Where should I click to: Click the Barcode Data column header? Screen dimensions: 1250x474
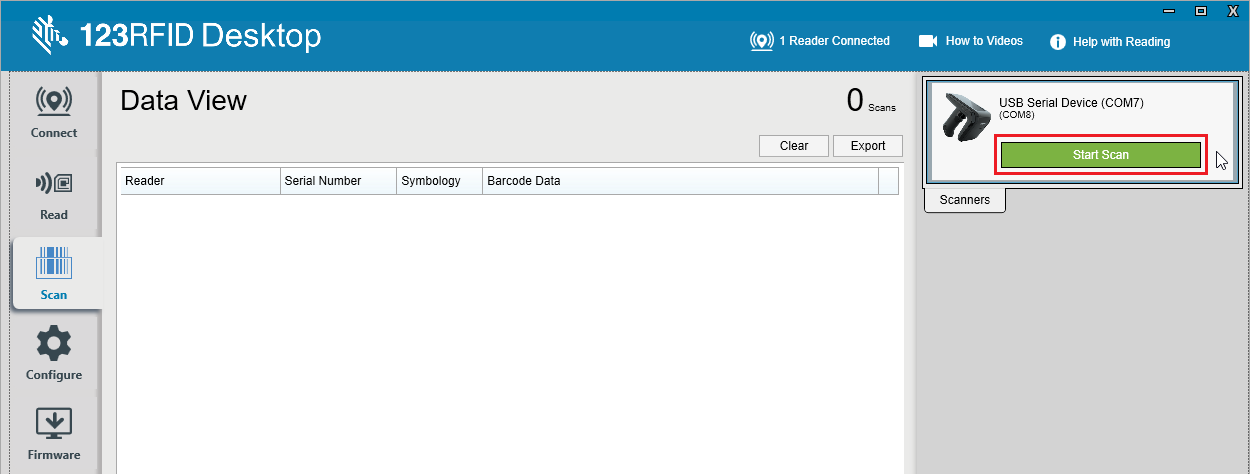point(680,181)
